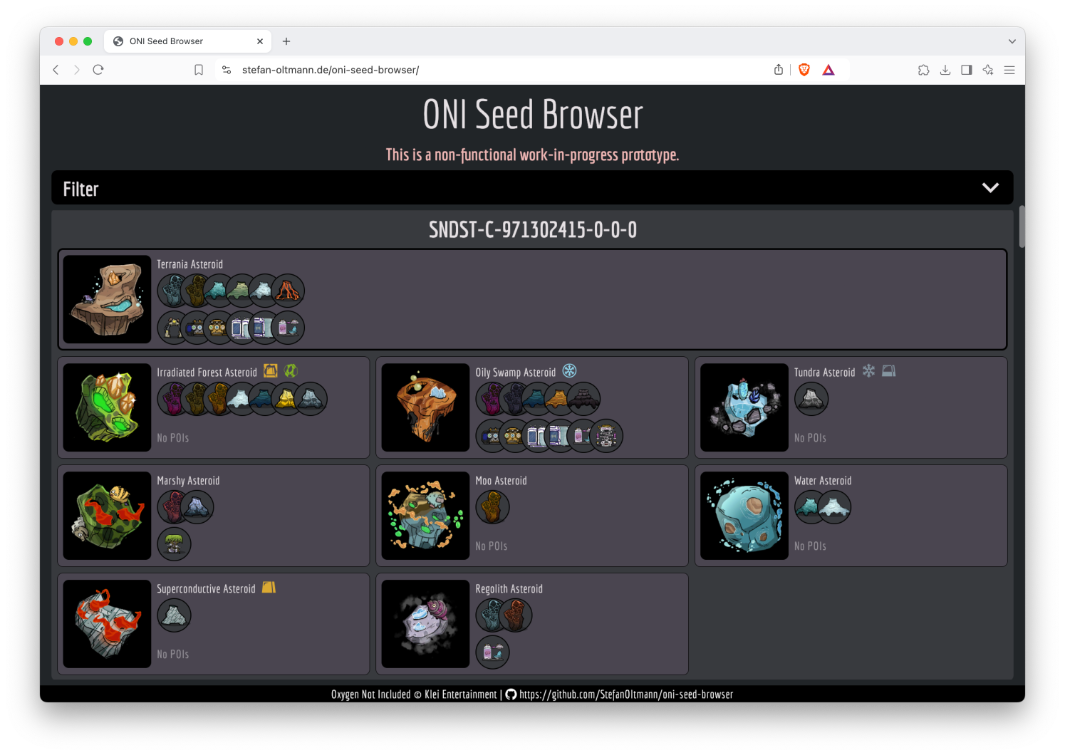Click the gold trait icon next to Superconductive Asteroid
The width and height of the screenshot is (1065, 755).
pyautogui.click(x=268, y=588)
